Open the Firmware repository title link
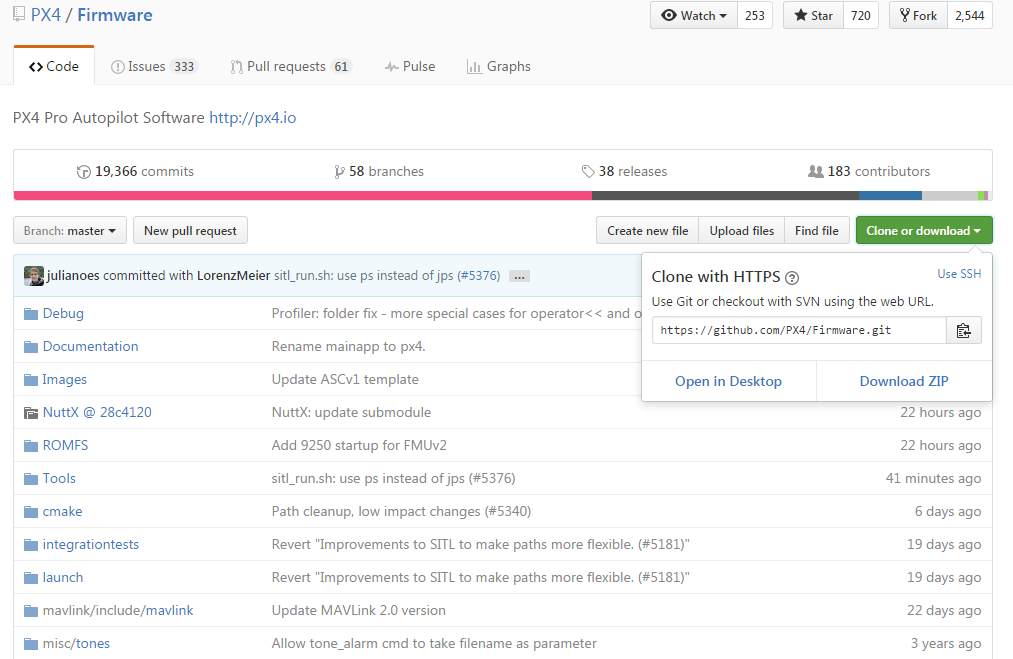 115,15
